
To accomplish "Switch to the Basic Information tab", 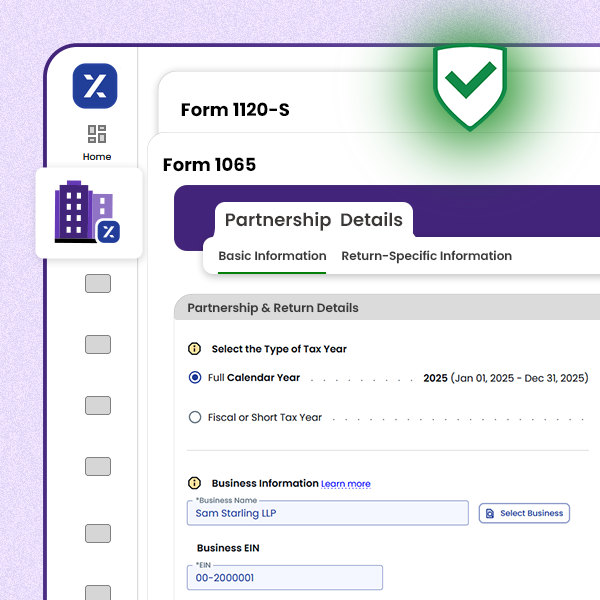I will (272, 256).
